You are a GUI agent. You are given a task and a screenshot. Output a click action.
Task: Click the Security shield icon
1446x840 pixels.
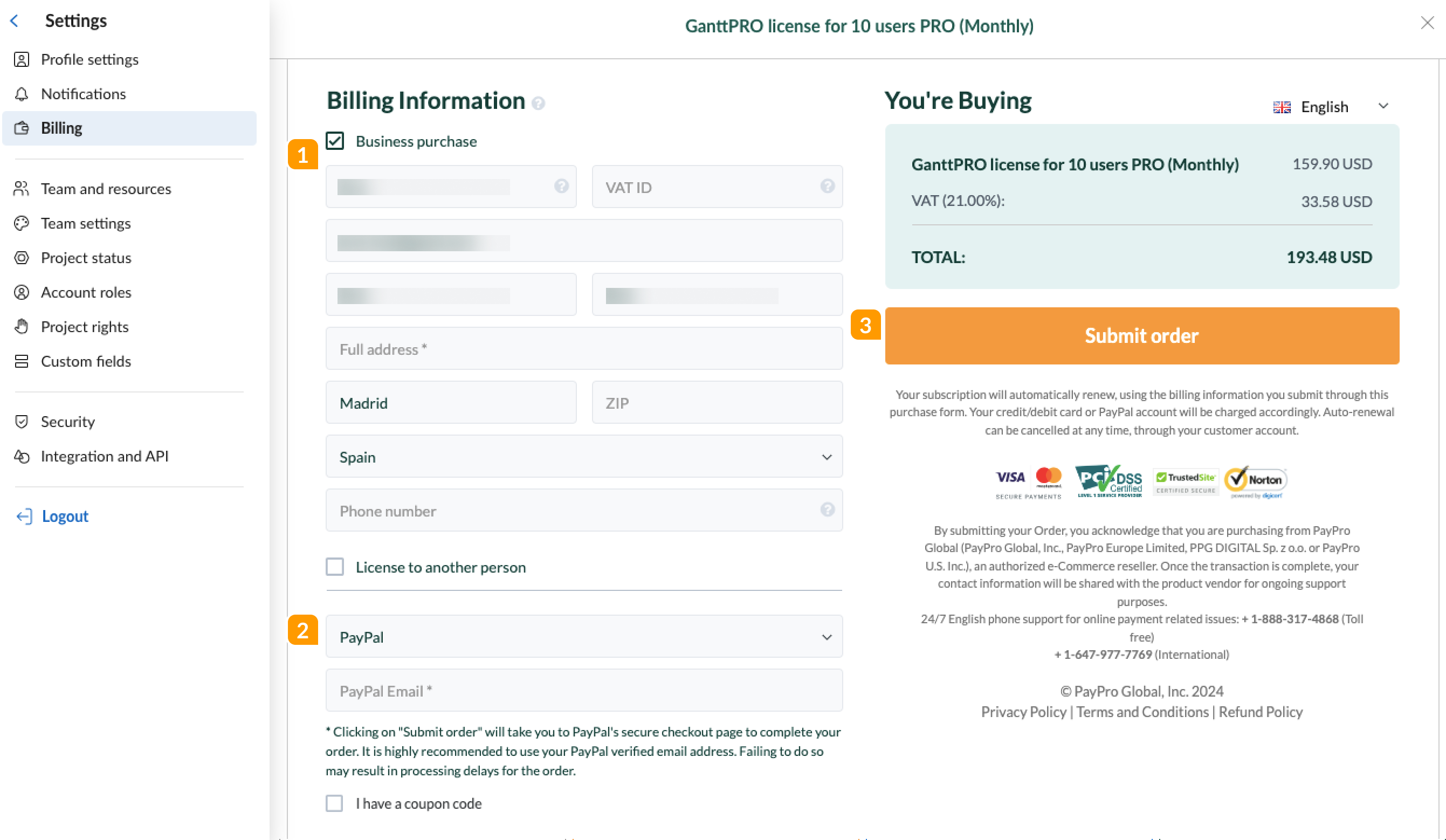click(21, 422)
